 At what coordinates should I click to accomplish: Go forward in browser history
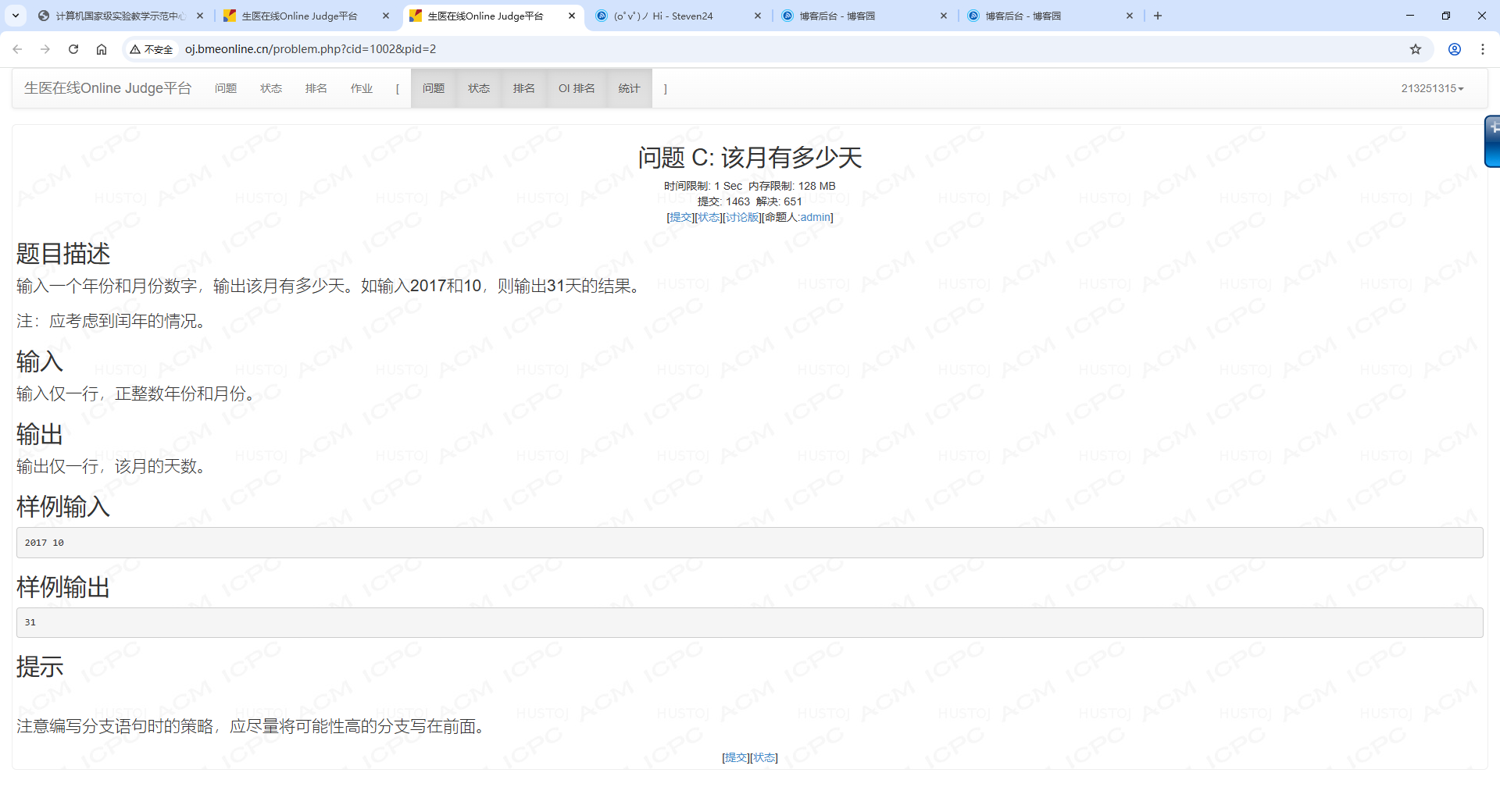tap(45, 49)
